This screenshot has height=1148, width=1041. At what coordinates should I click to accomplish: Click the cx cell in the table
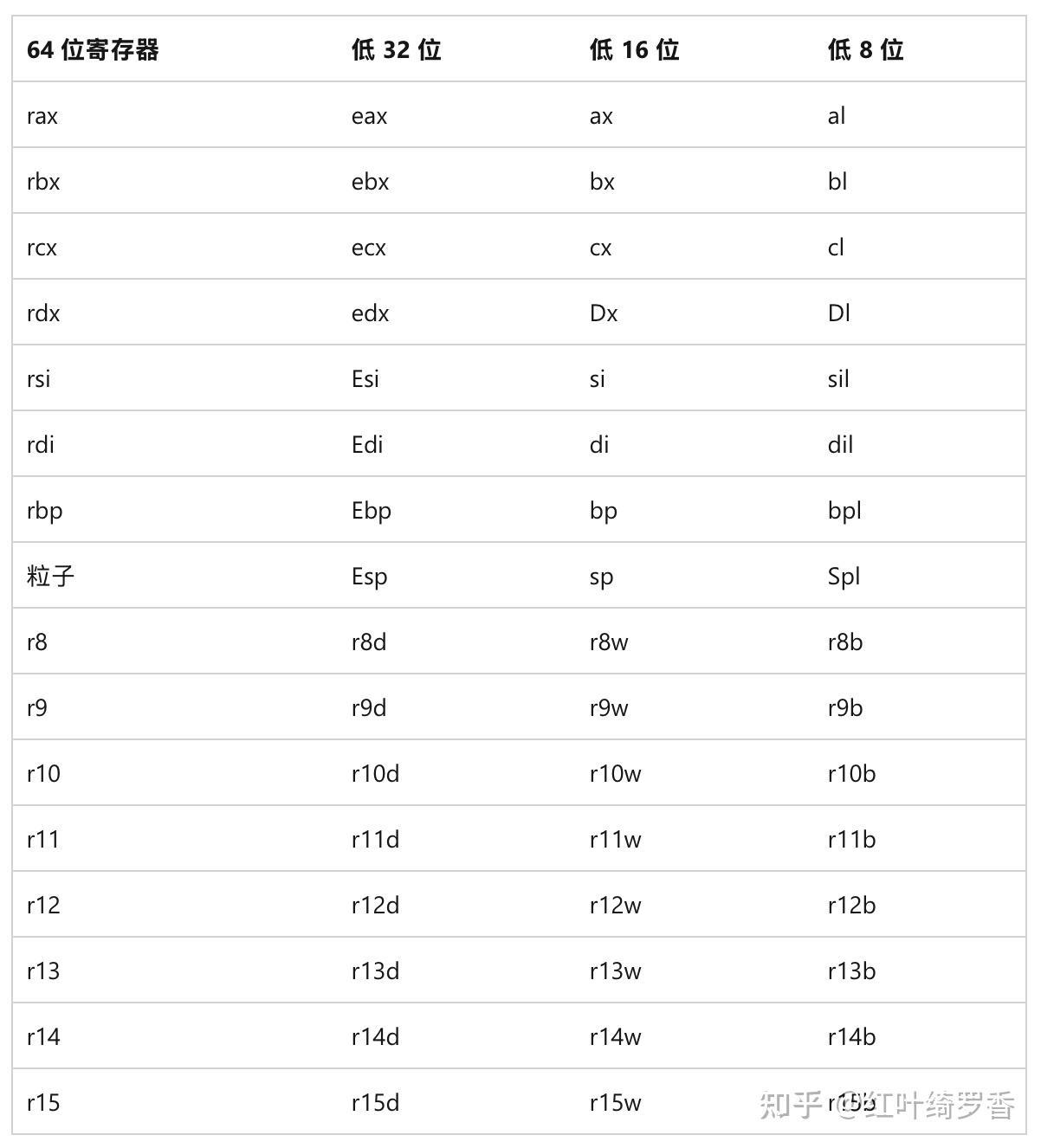pyautogui.click(x=600, y=248)
